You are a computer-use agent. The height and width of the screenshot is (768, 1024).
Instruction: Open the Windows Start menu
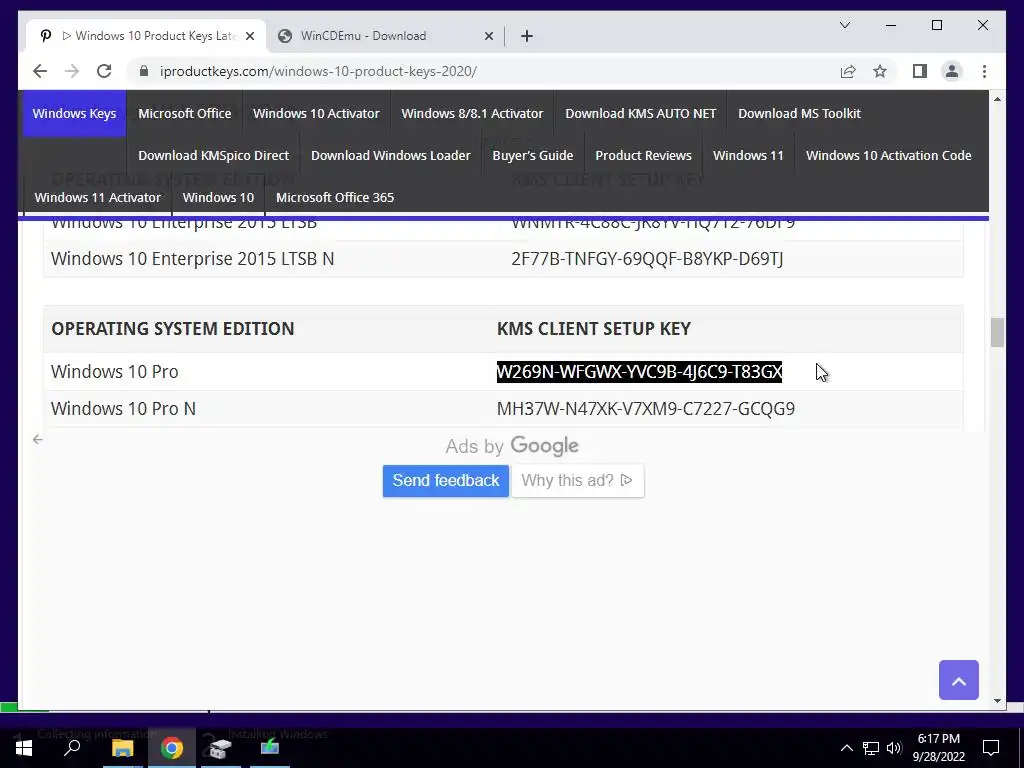[x=24, y=748]
